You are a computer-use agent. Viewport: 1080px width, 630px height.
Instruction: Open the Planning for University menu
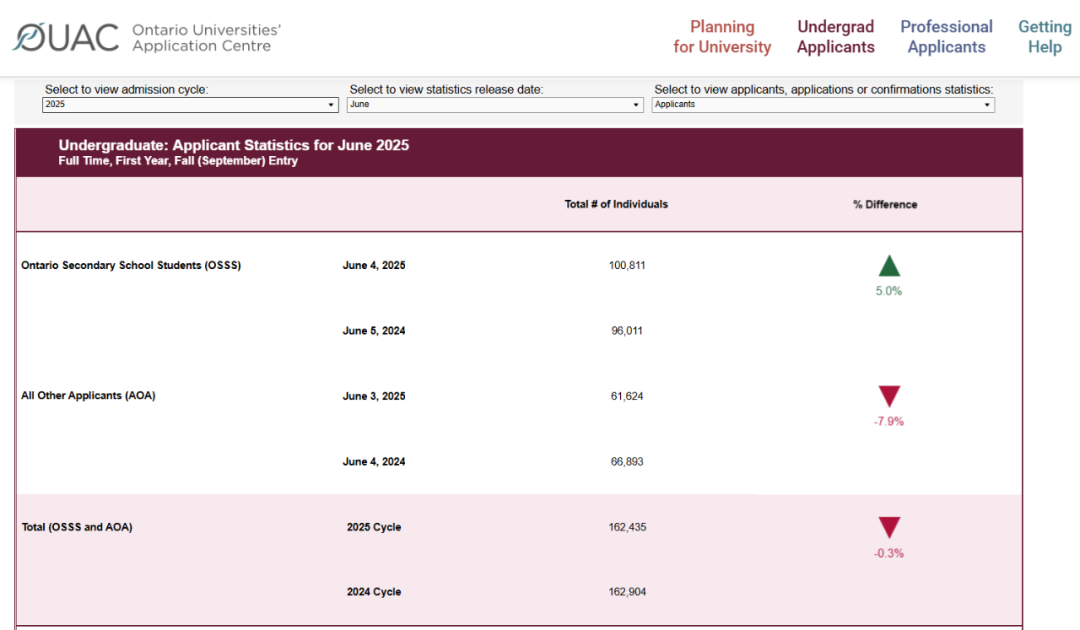point(722,37)
